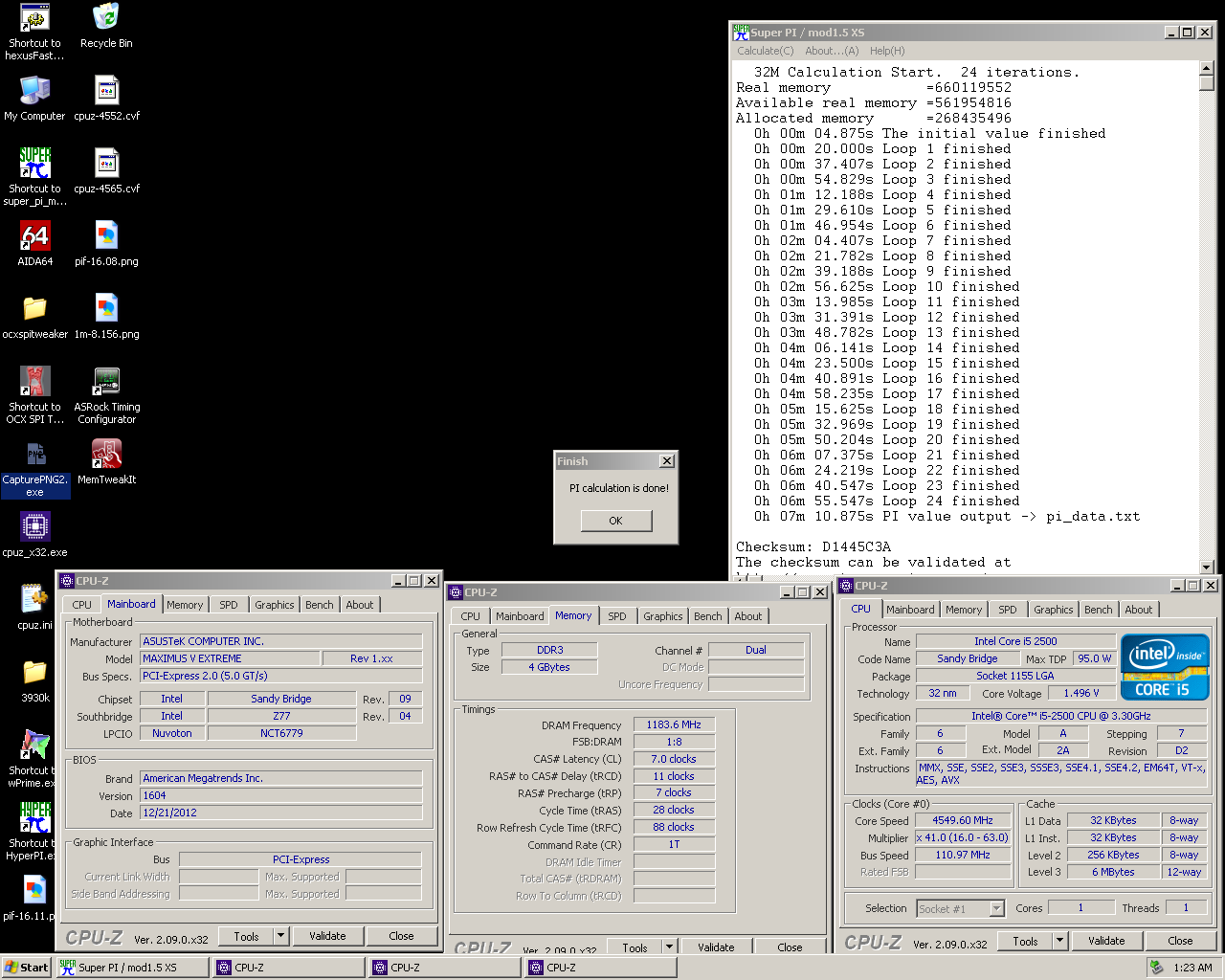Select the ASRock Timing Configurator icon
Screen dimensions: 1225x980
click(106, 381)
